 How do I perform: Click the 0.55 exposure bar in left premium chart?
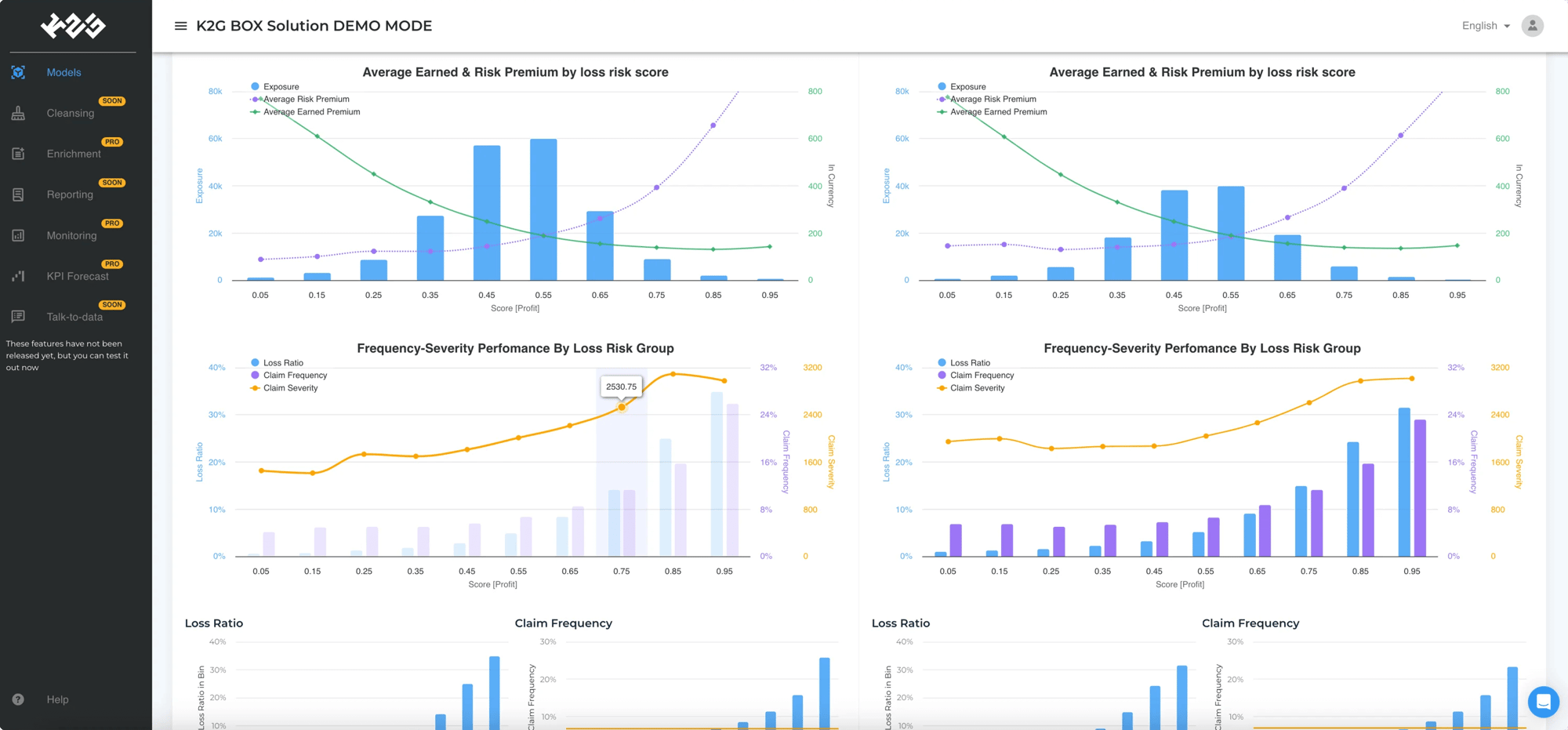(x=543, y=209)
